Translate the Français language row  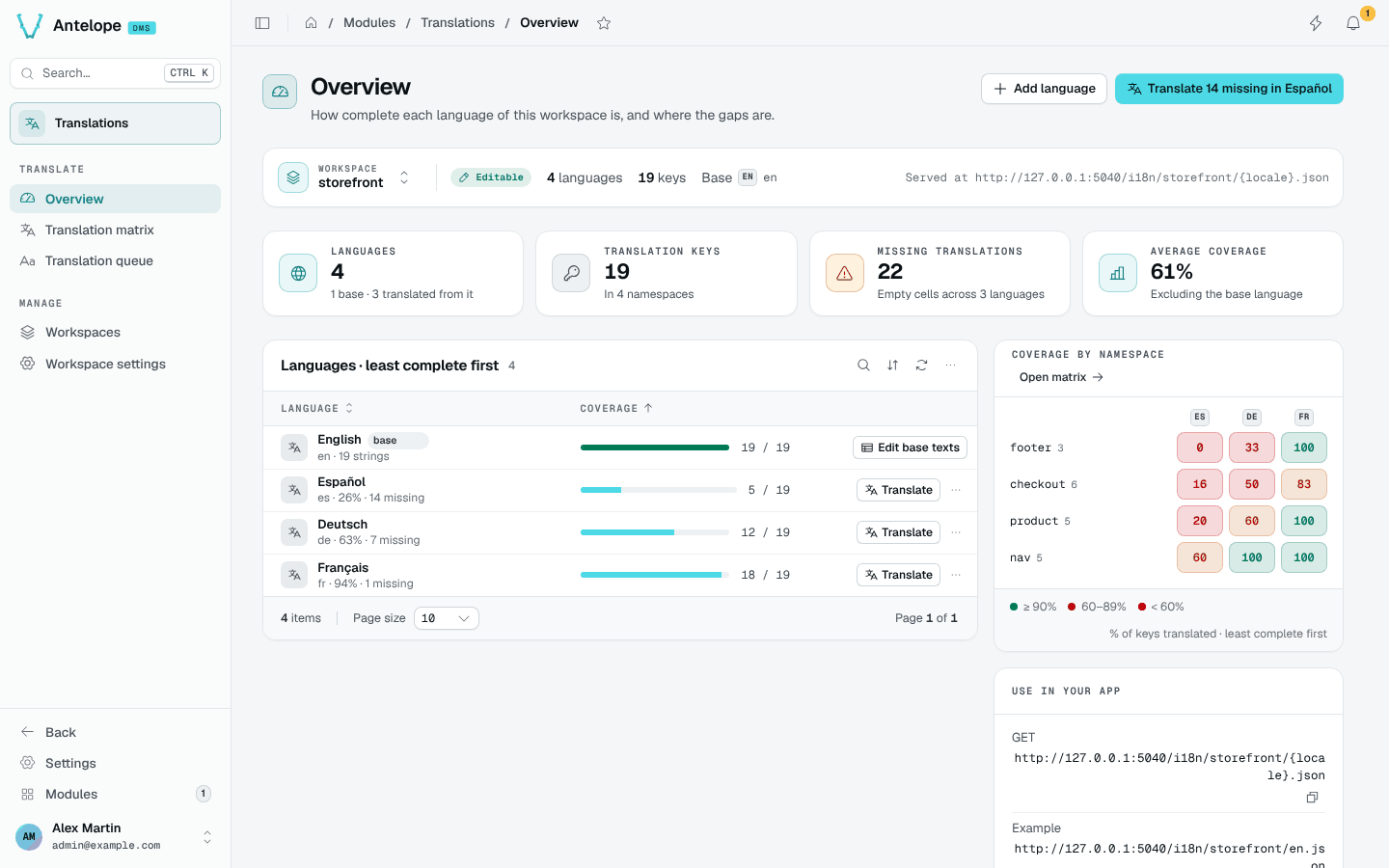pyautogui.click(x=898, y=575)
